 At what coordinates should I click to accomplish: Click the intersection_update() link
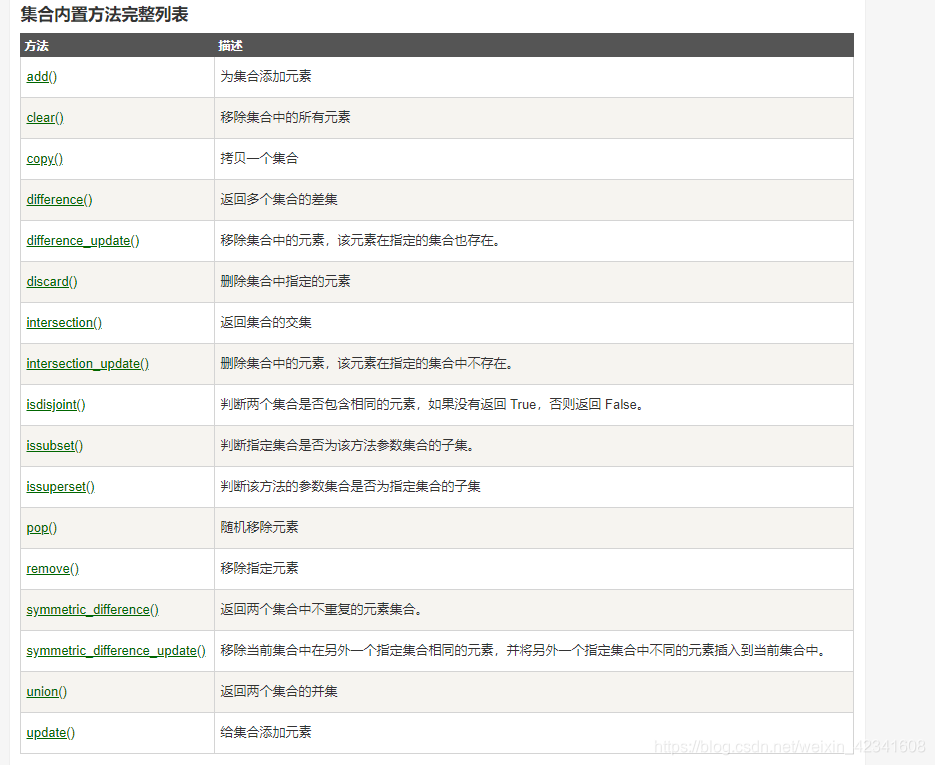[x=88, y=364]
